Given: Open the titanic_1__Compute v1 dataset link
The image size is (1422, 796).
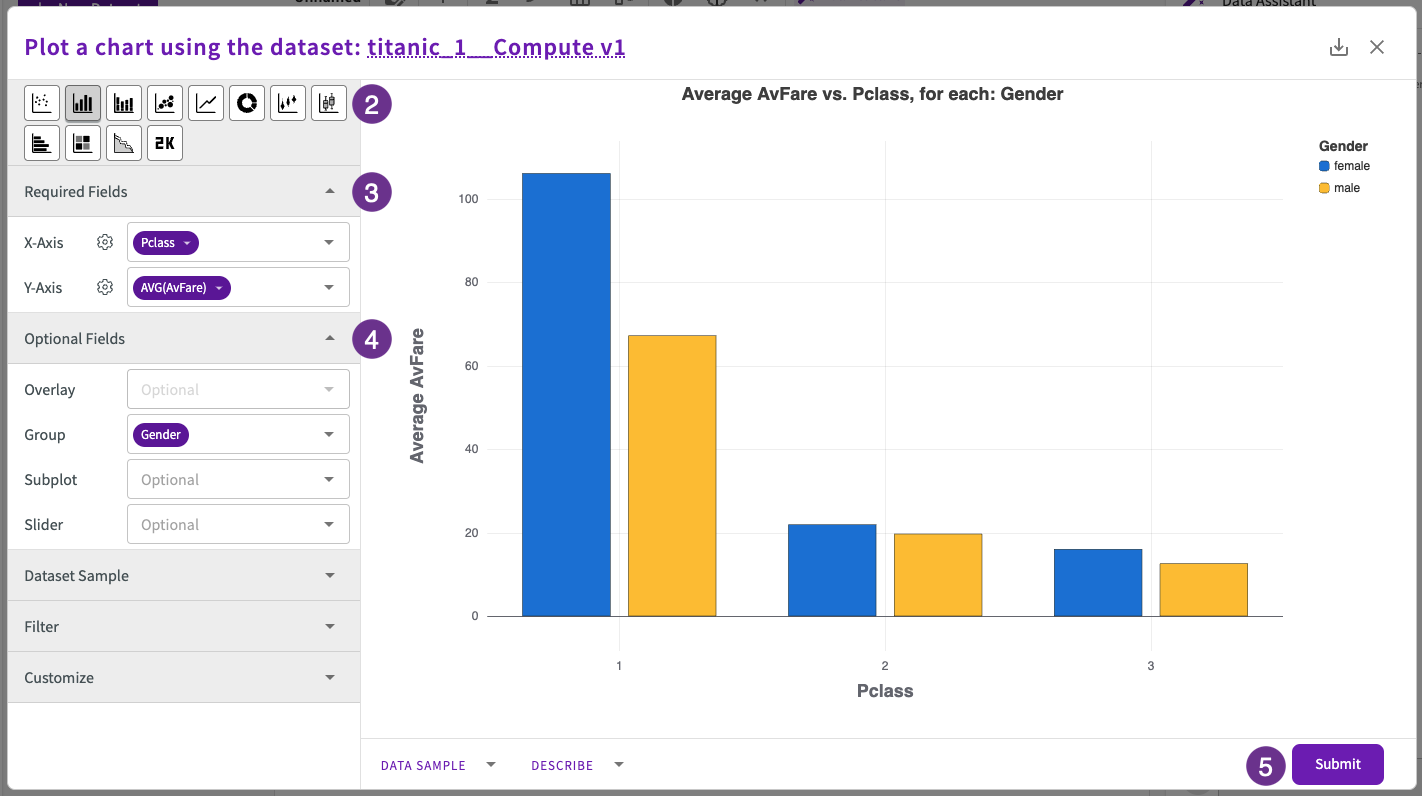Looking at the screenshot, I should [497, 47].
